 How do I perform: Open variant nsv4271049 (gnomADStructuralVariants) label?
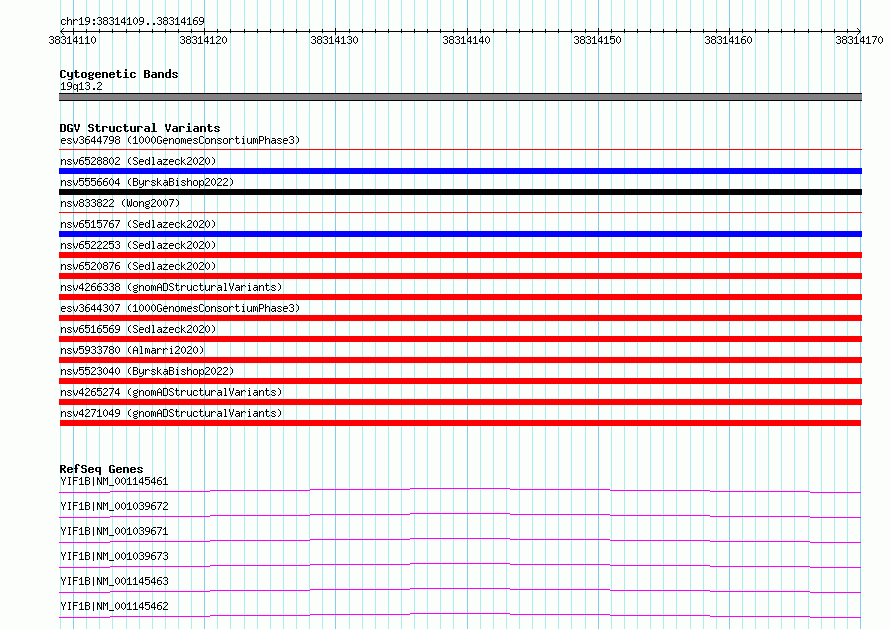pyautogui.click(x=171, y=413)
